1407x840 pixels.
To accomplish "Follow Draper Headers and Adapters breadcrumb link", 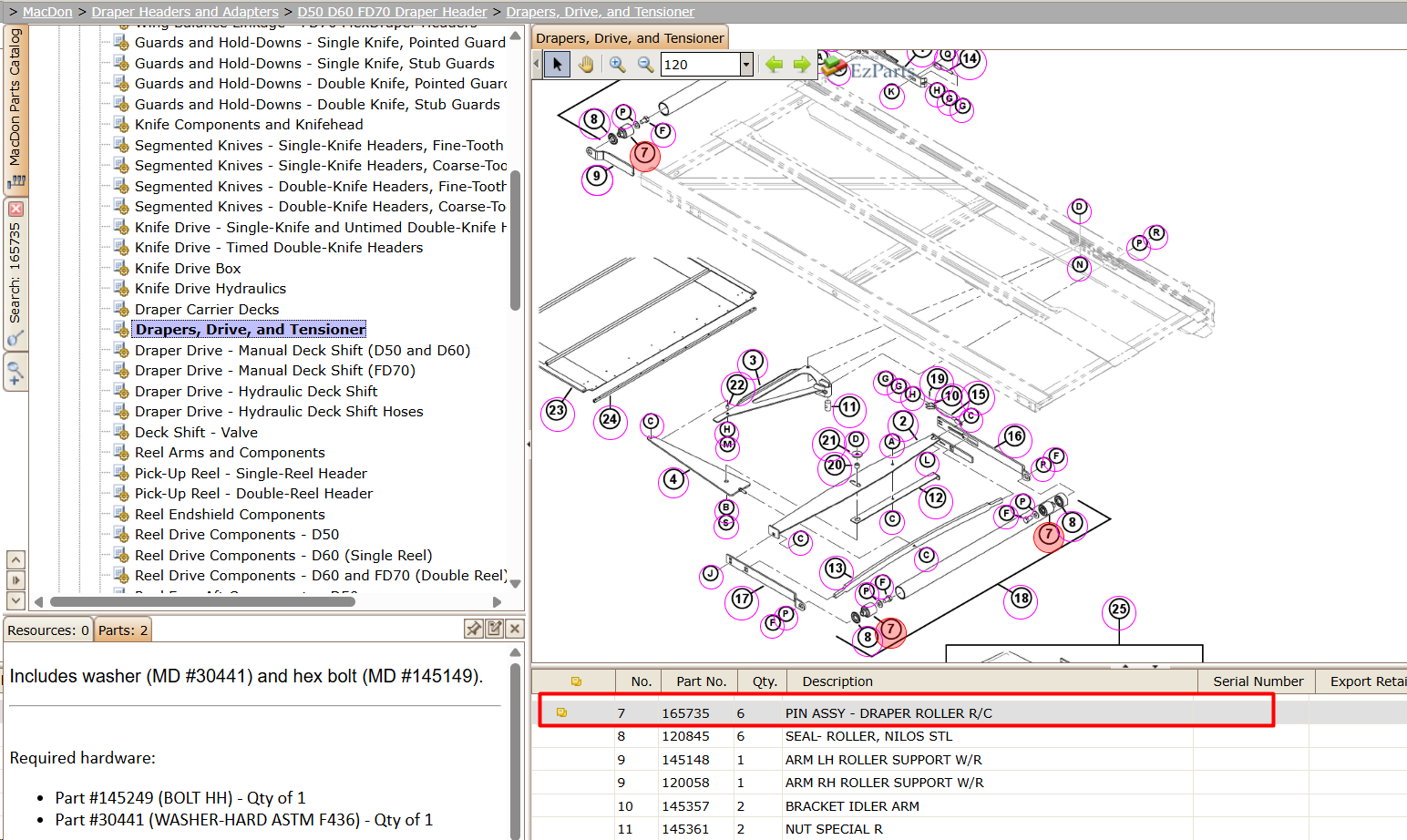I will [185, 12].
